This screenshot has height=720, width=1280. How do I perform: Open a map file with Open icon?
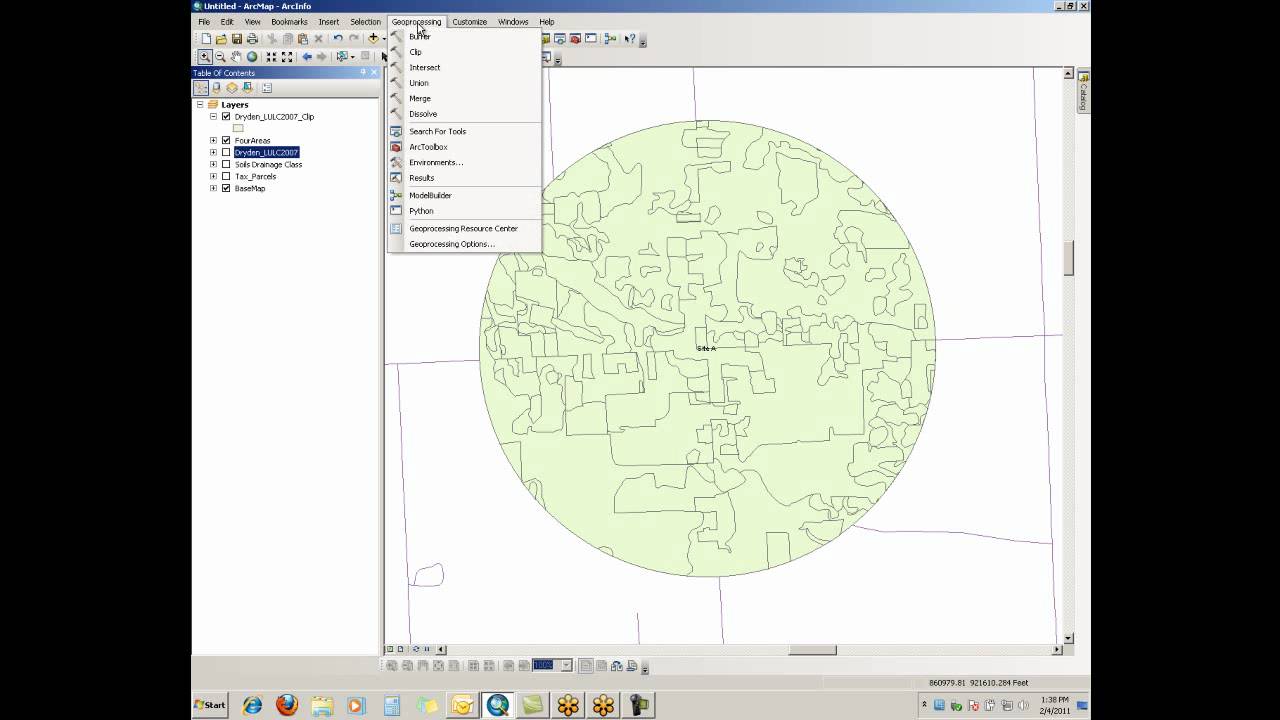pyautogui.click(x=221, y=39)
